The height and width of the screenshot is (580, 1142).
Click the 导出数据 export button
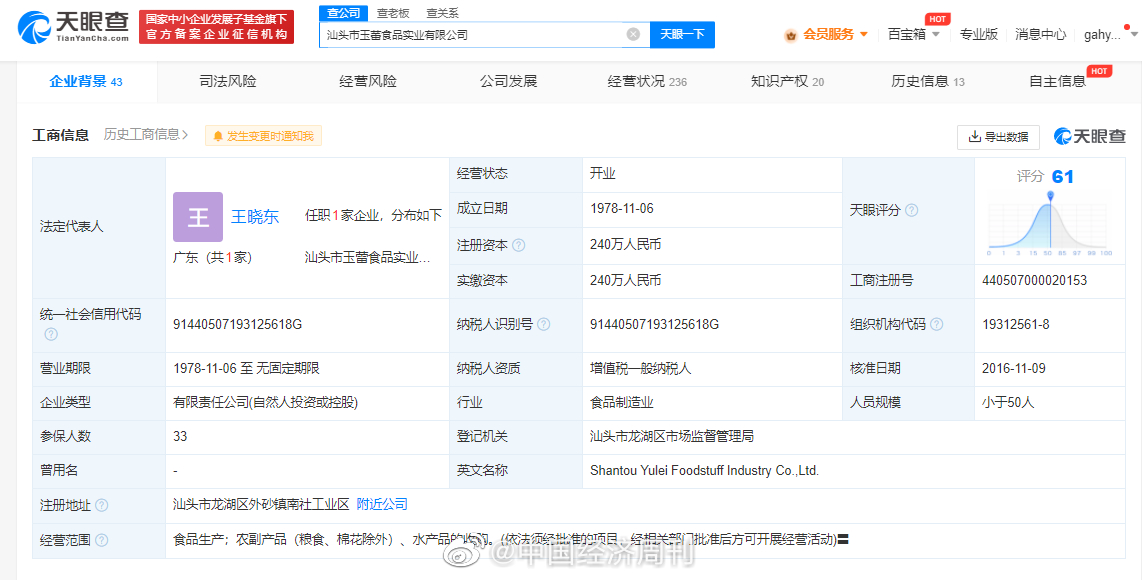(998, 136)
